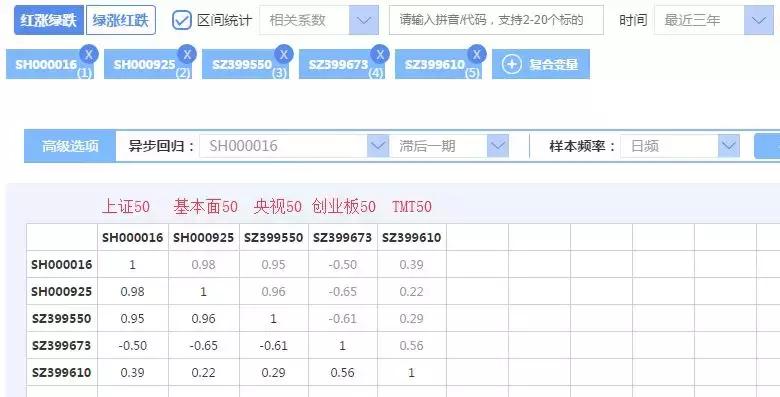This screenshot has width=780, height=397.
Task: Click cell 0.22 in SZ399610 row, SH000925 column
Action: (203, 372)
